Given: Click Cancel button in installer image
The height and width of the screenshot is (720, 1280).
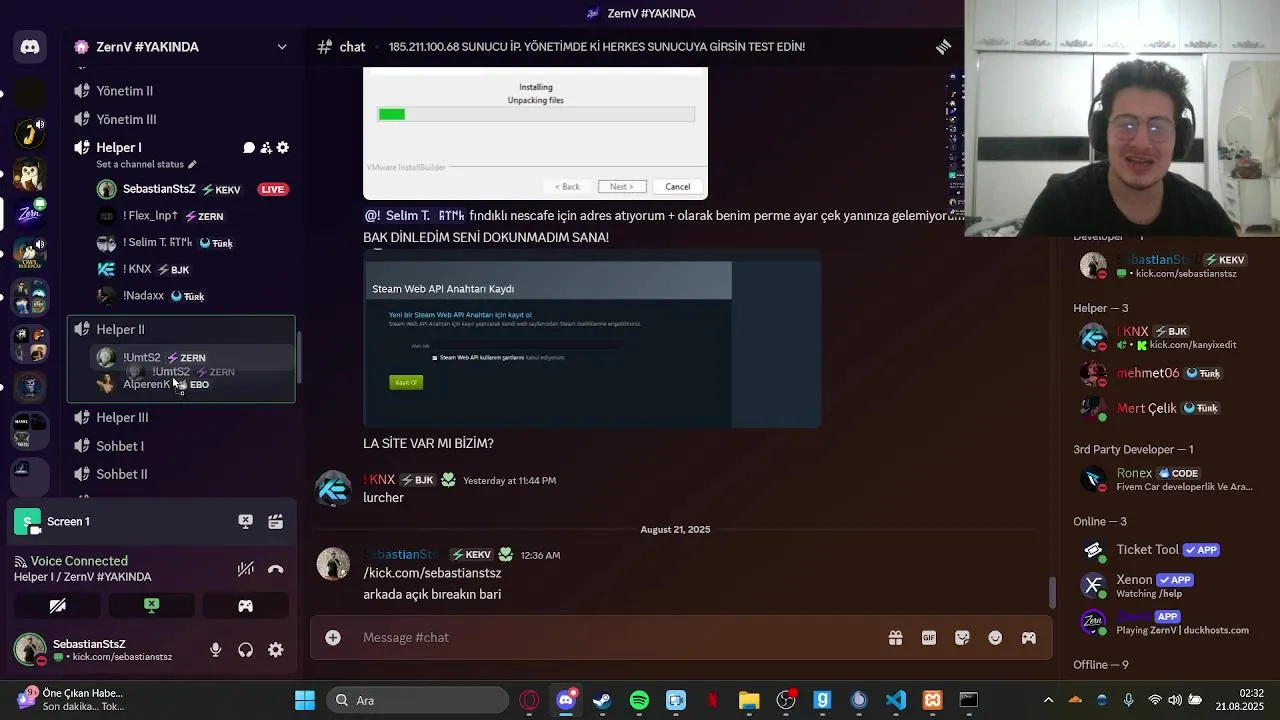Looking at the screenshot, I should coord(678,187).
